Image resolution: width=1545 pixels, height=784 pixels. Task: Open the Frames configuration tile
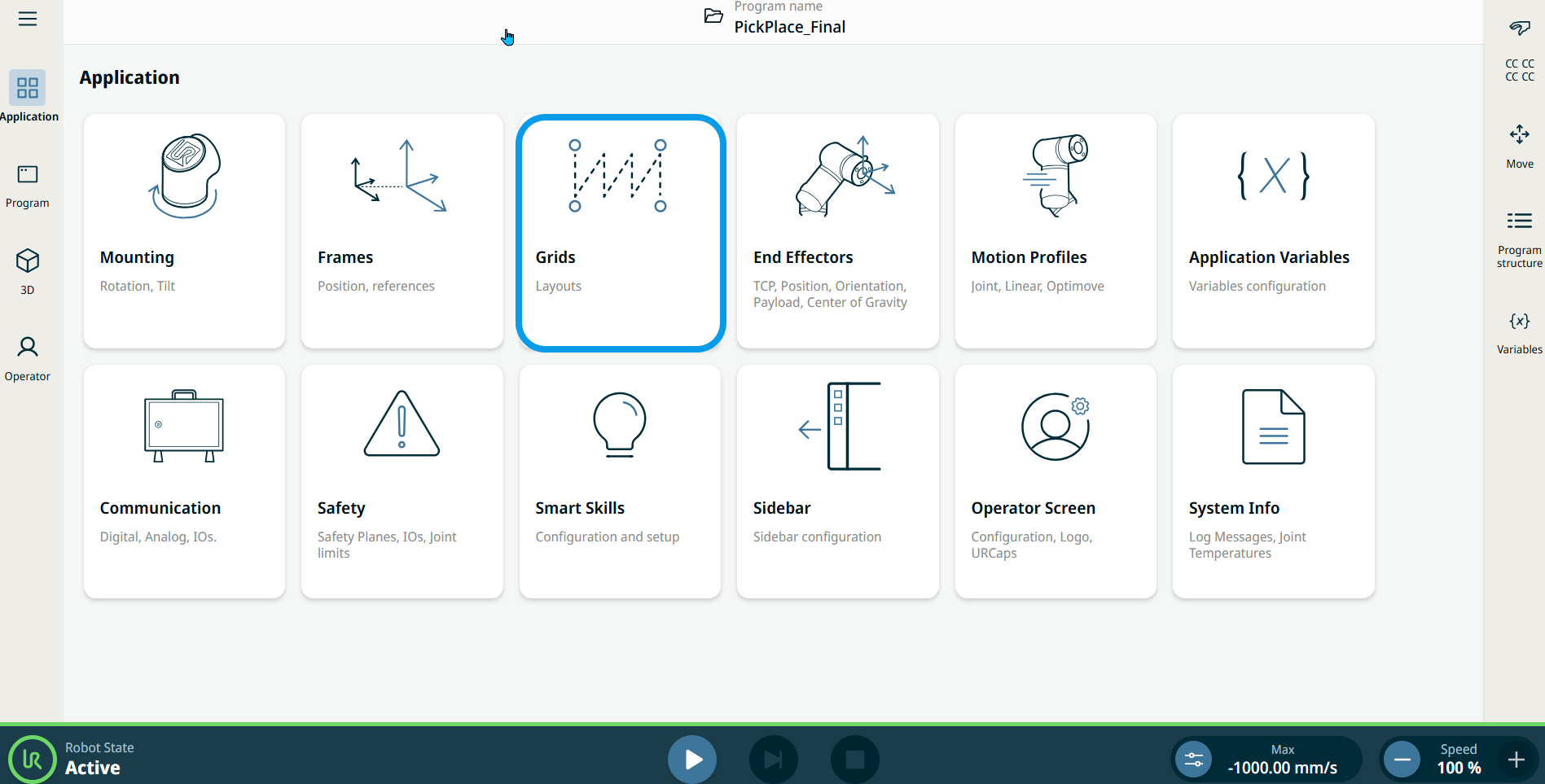coord(402,231)
